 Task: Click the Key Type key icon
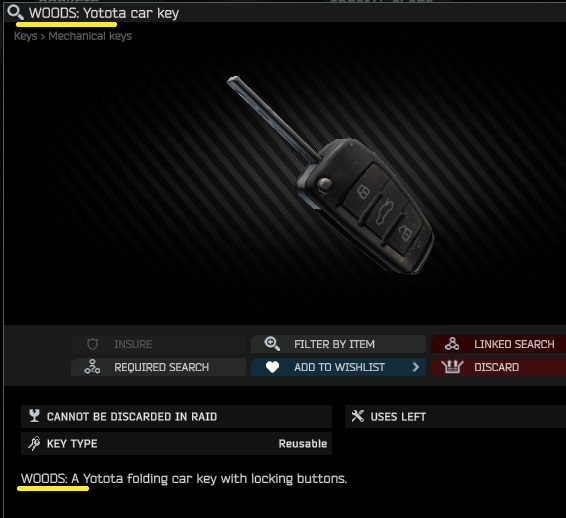[34, 443]
